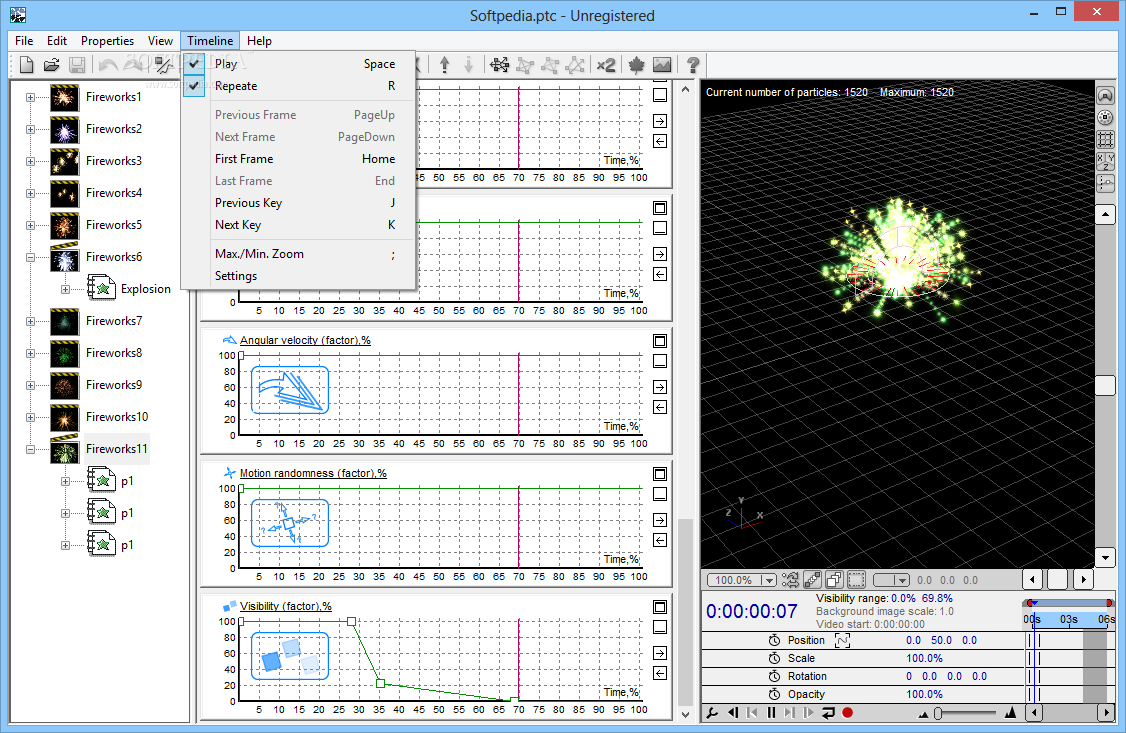The image size is (1126, 733).
Task: Click the up arrow toolbar icon
Action: click(445, 65)
